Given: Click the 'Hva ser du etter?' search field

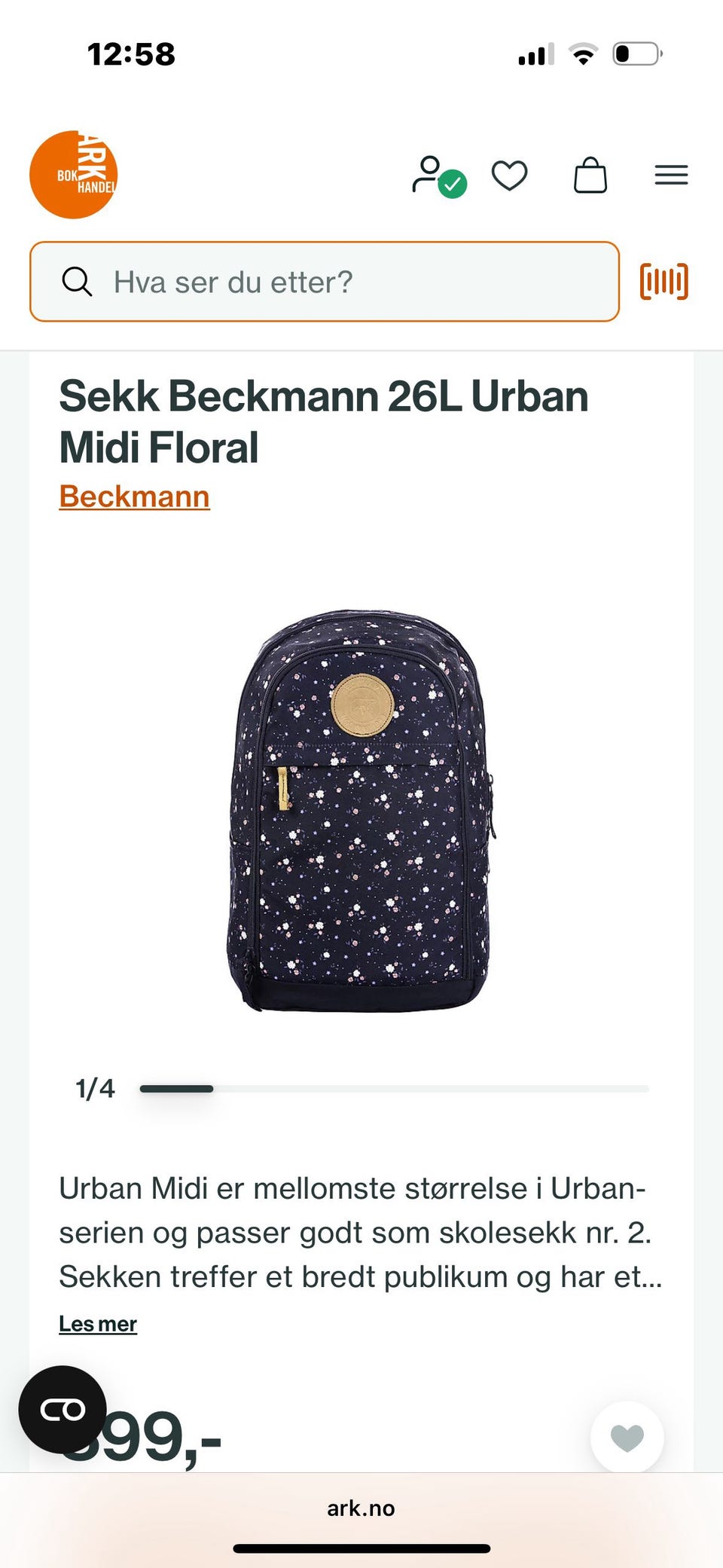Looking at the screenshot, I should [x=325, y=282].
